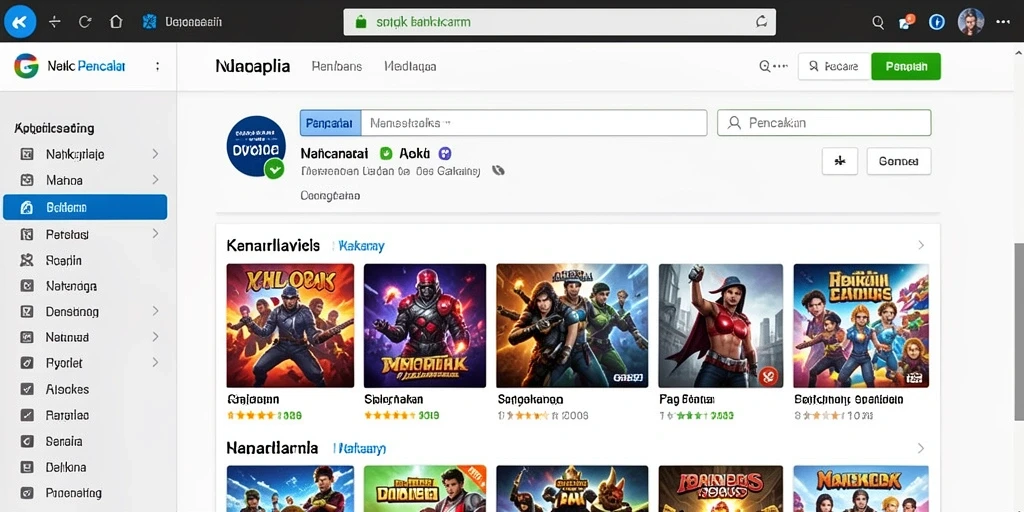Click the Gonoei button
1024x512 pixels.
pyautogui.click(x=899, y=161)
